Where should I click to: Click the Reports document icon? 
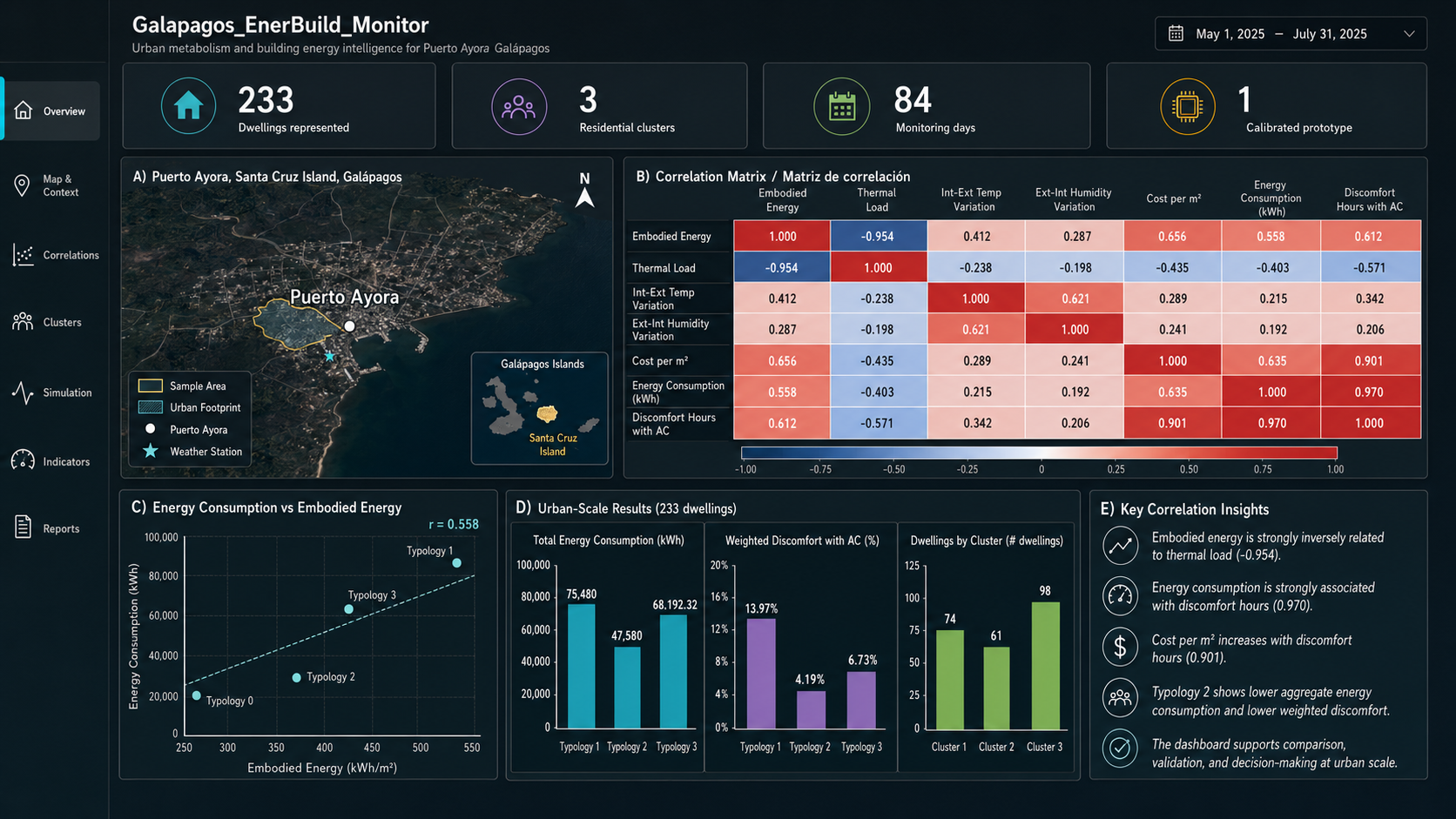[x=24, y=527]
